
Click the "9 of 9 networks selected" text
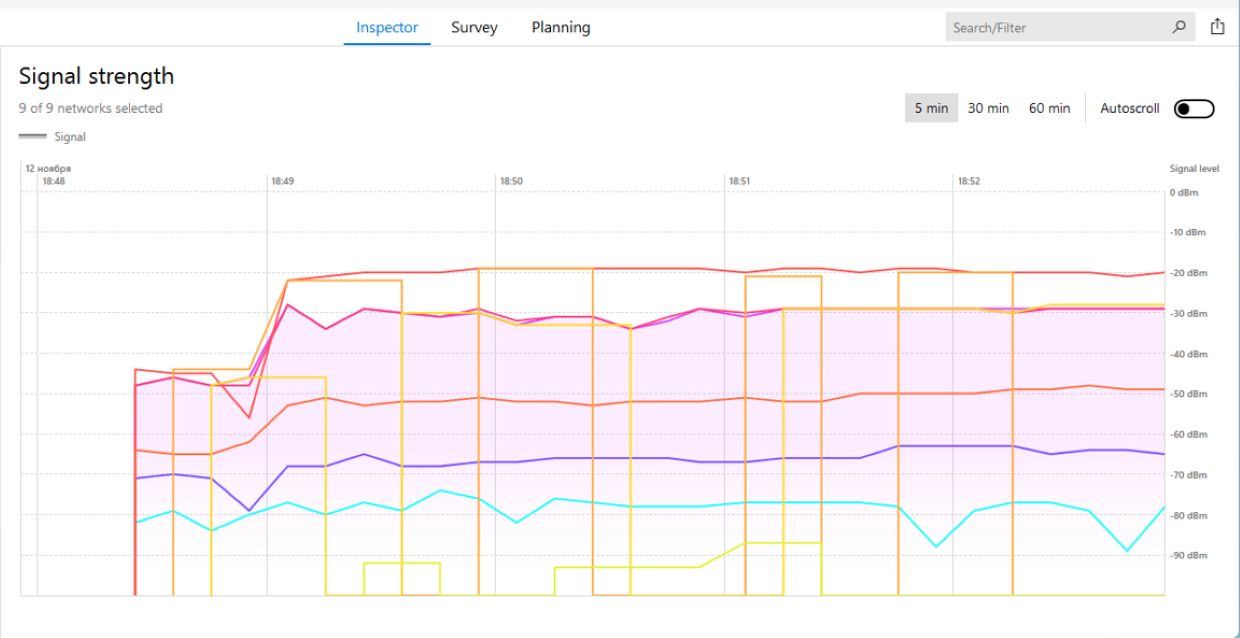90,108
